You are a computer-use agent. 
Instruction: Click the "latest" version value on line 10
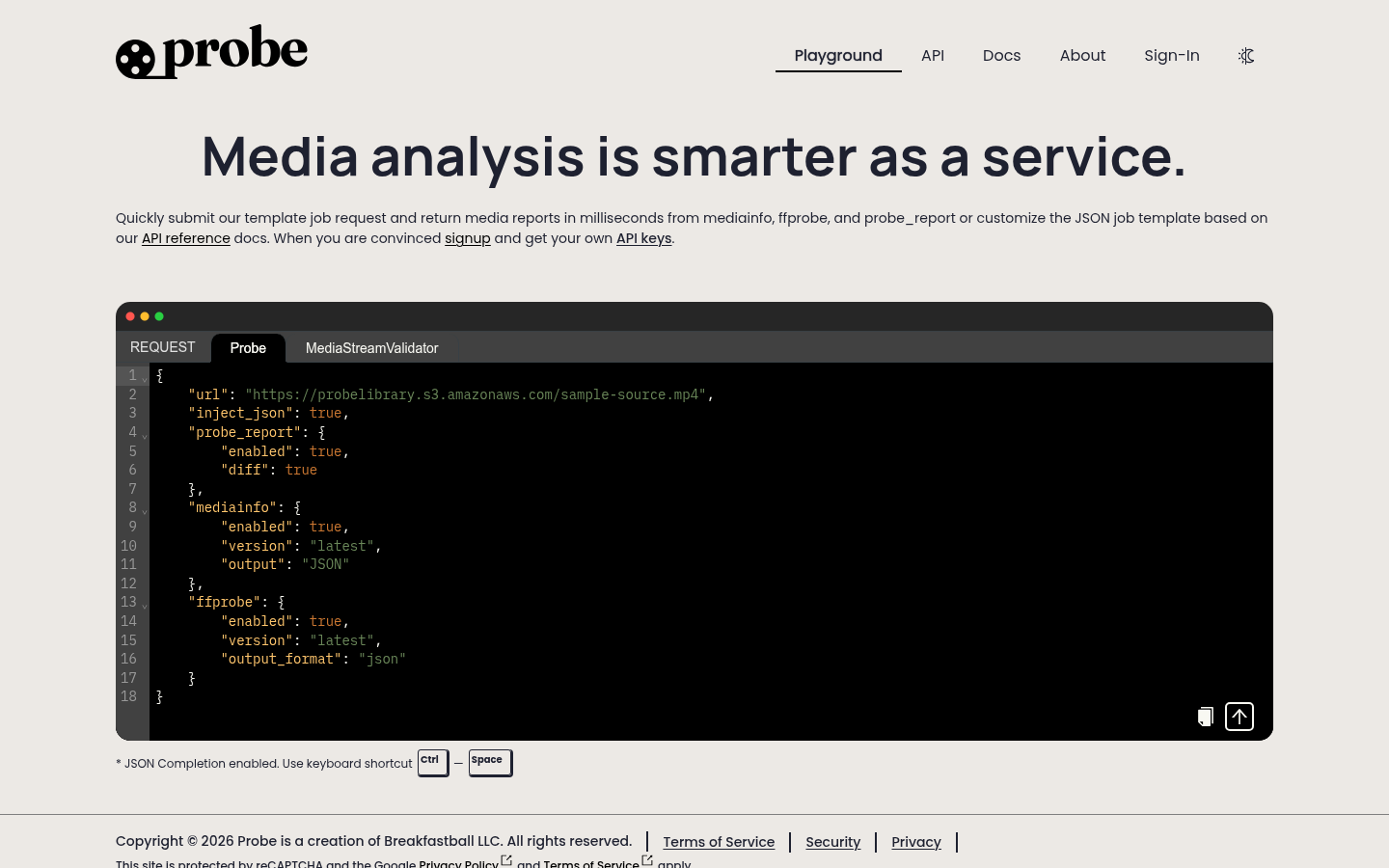click(x=341, y=546)
